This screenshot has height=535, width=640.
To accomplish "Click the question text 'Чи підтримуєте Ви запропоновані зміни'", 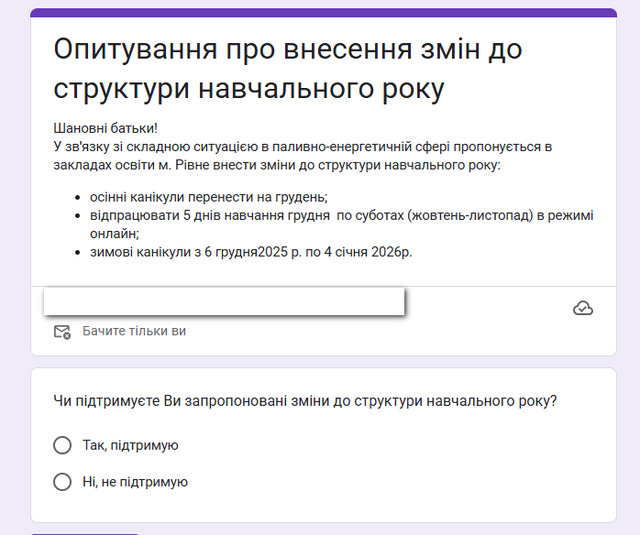I will pyautogui.click(x=305, y=400).
